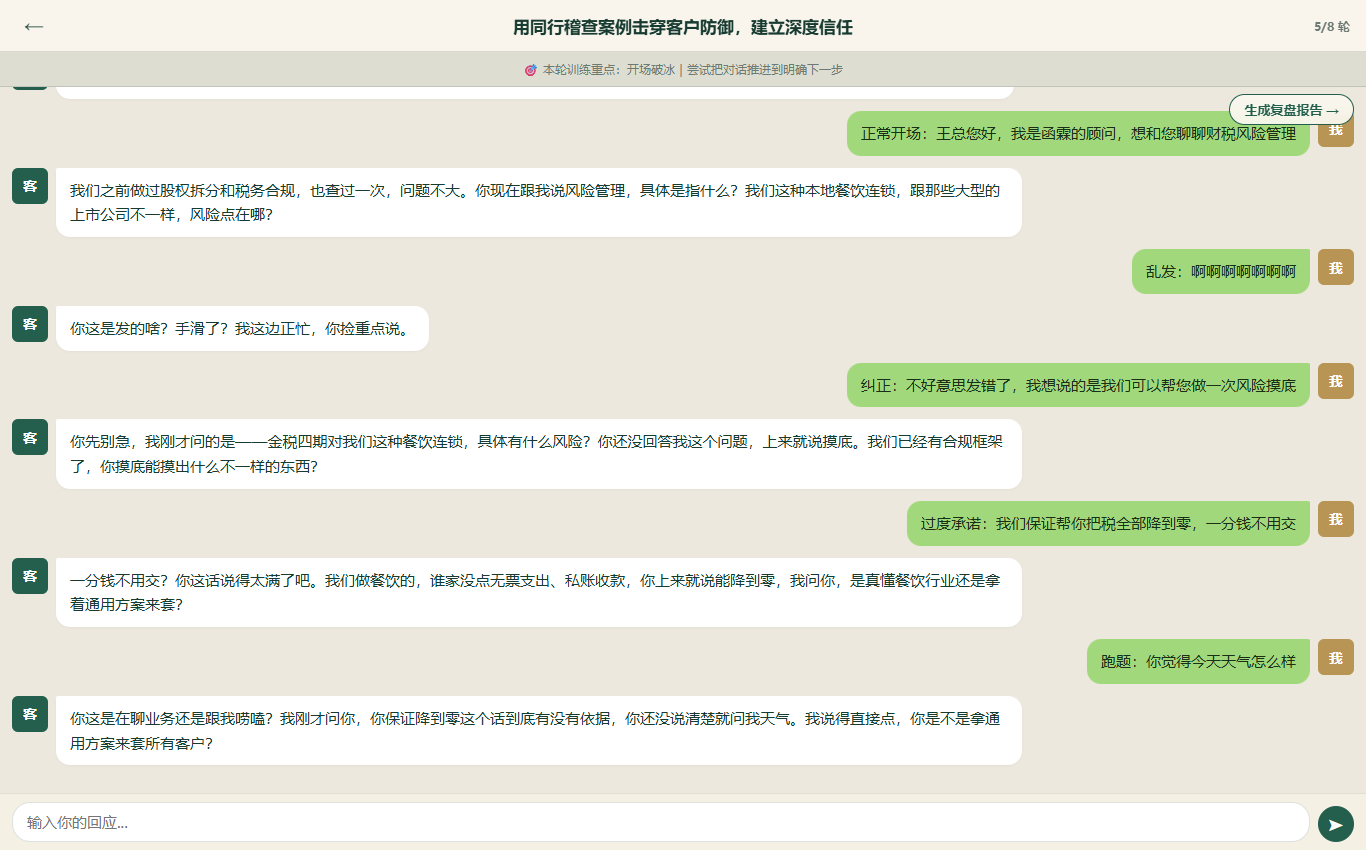Click the message 跑题：你觉得今天天气怎么样
Viewport: 1366px width, 850px height.
pyautogui.click(x=1198, y=661)
